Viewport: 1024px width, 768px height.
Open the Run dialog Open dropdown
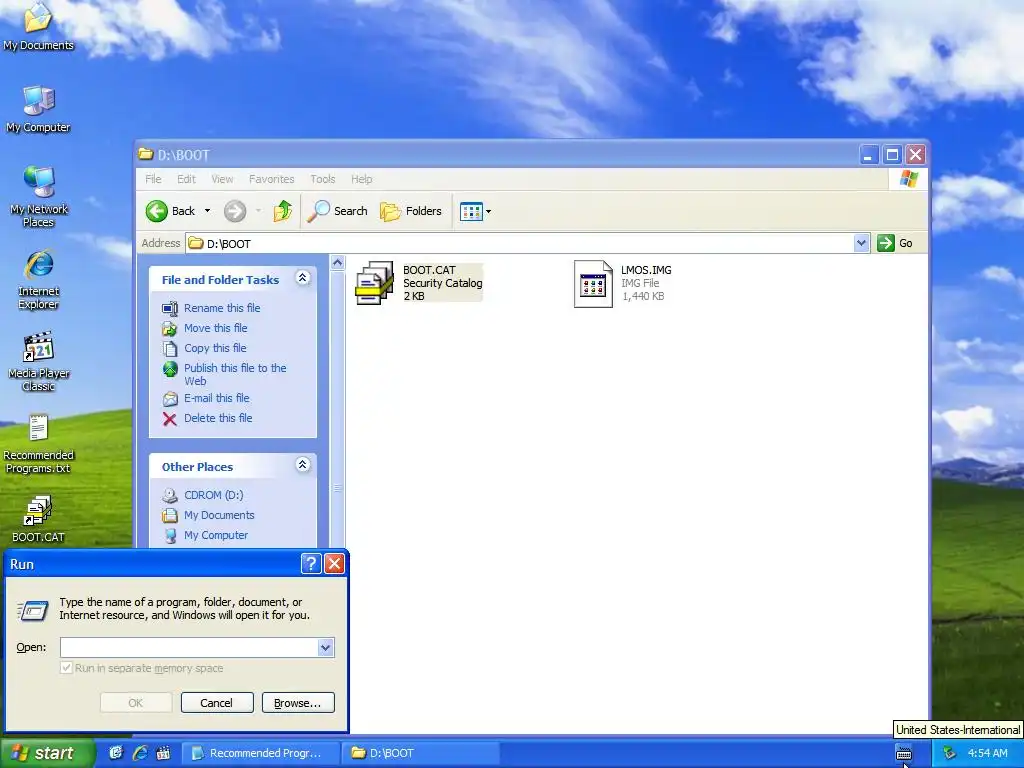[325, 647]
